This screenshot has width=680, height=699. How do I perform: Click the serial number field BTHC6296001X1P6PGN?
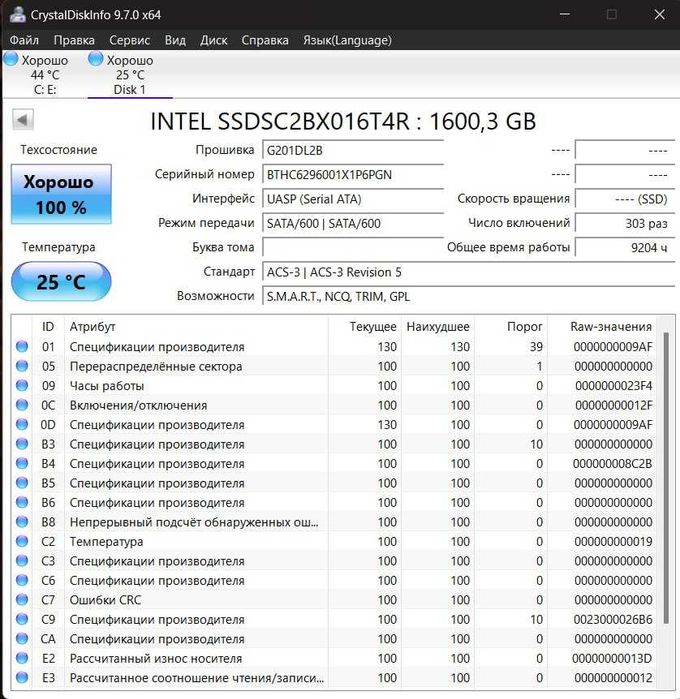click(x=353, y=174)
